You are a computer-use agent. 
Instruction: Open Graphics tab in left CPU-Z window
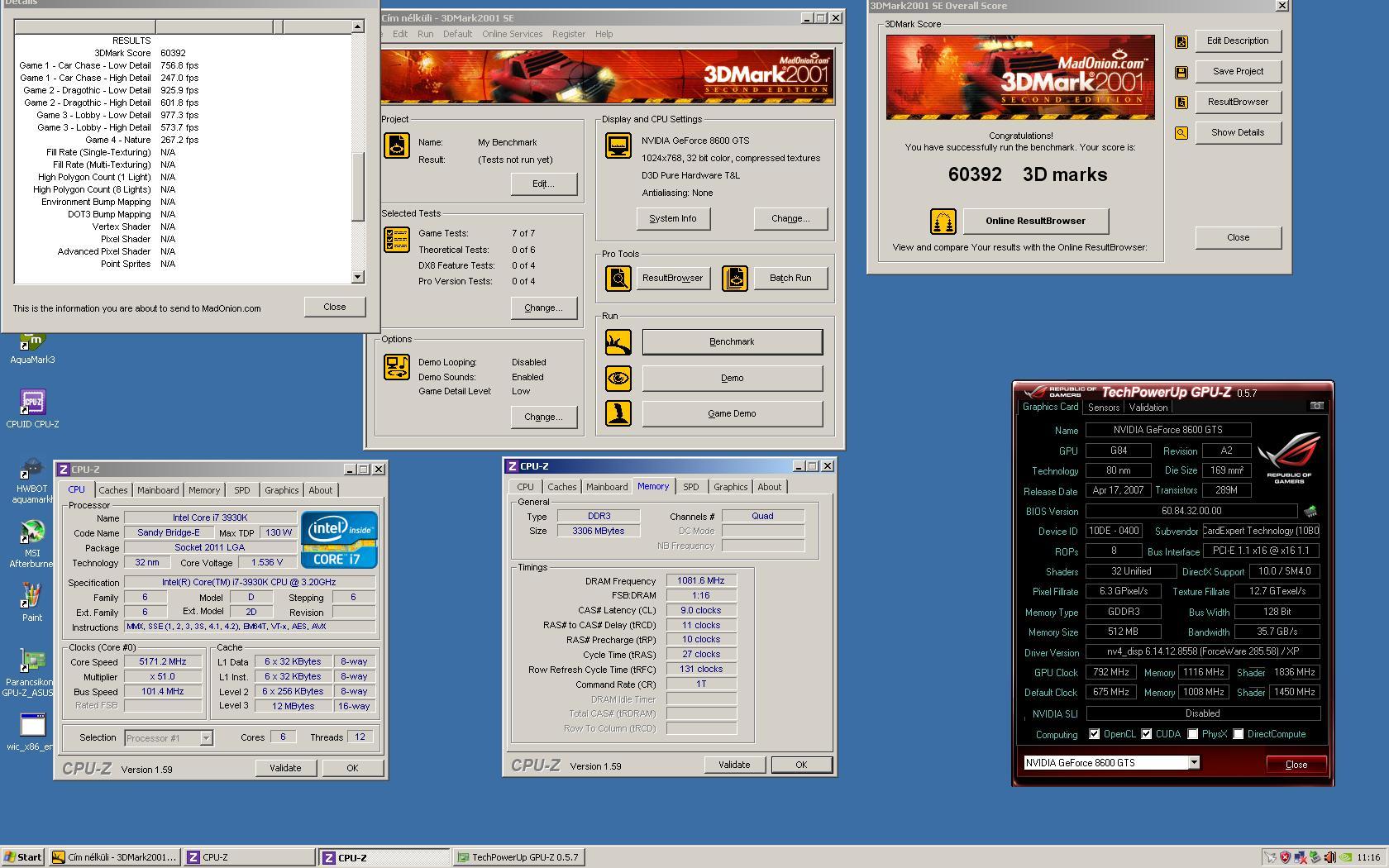[281, 490]
